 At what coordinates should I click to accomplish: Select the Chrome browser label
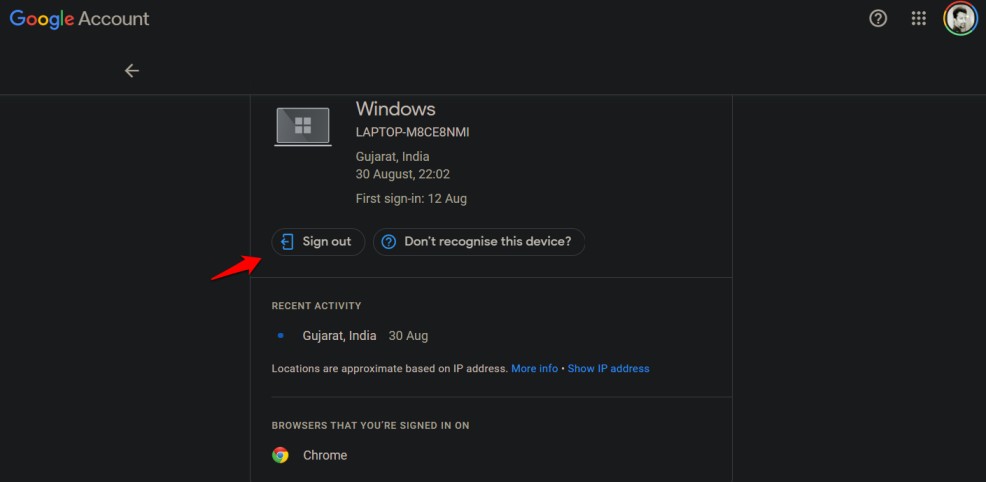pyautogui.click(x=325, y=455)
